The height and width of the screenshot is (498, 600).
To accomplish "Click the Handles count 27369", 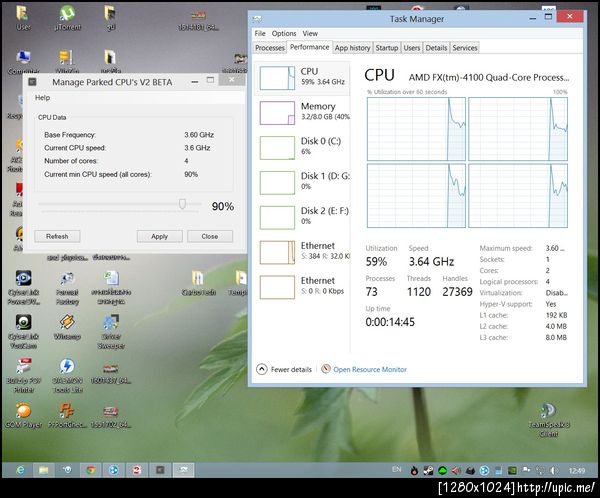I will 457,292.
